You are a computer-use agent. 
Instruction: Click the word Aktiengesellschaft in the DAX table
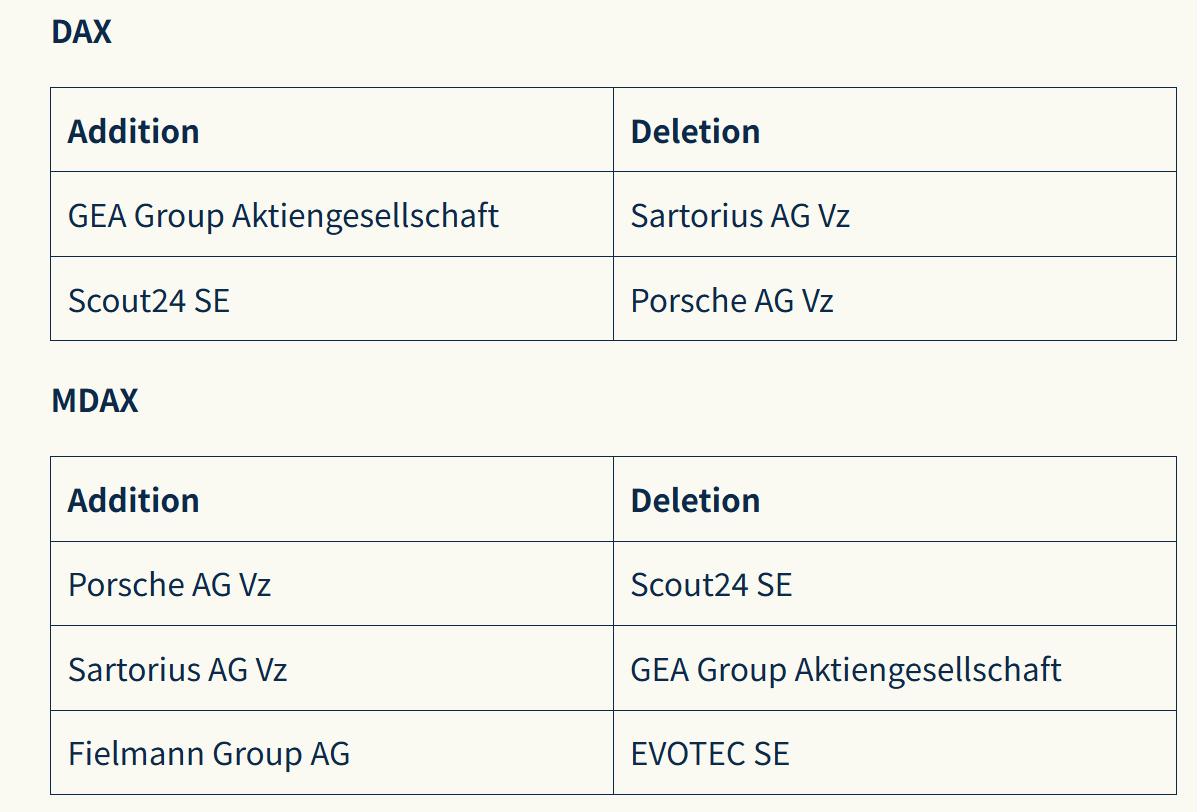[x=365, y=215]
